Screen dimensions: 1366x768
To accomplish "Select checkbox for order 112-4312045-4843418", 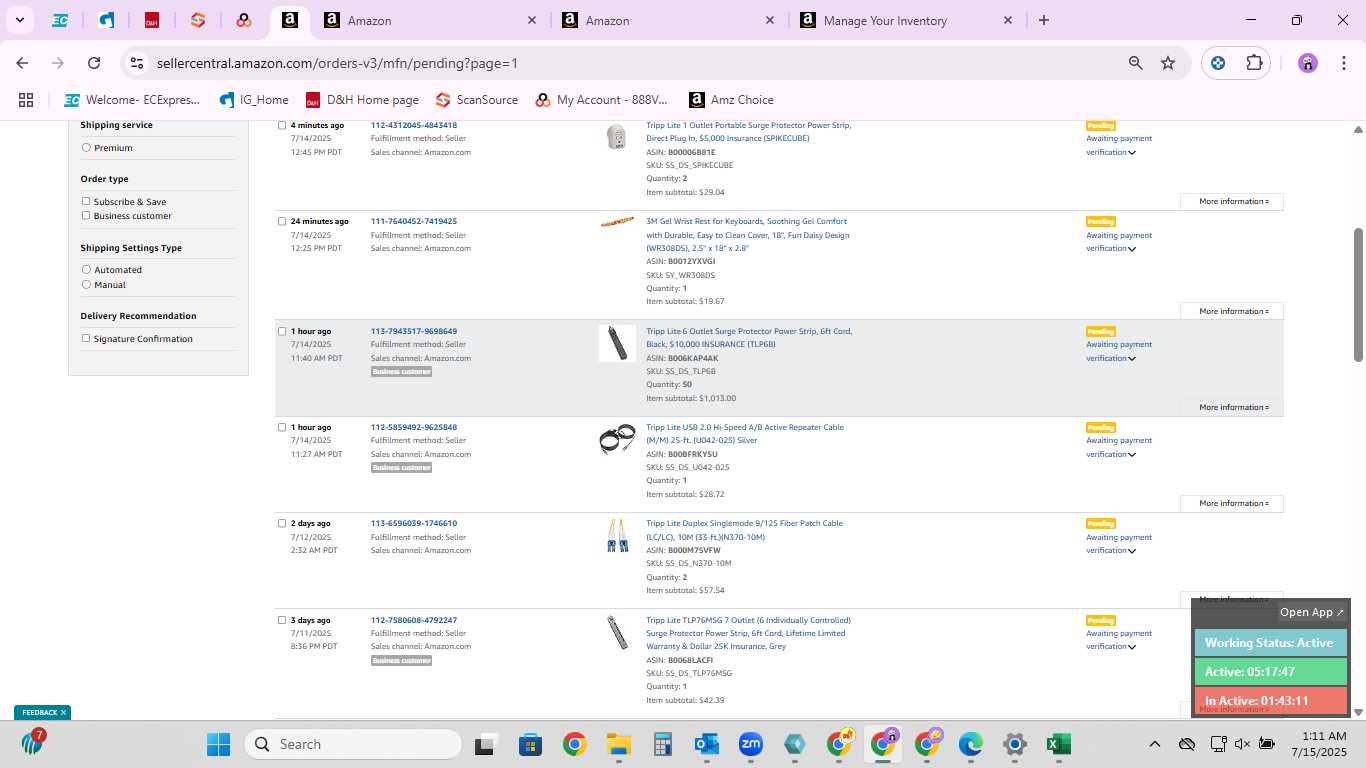I will 282,125.
